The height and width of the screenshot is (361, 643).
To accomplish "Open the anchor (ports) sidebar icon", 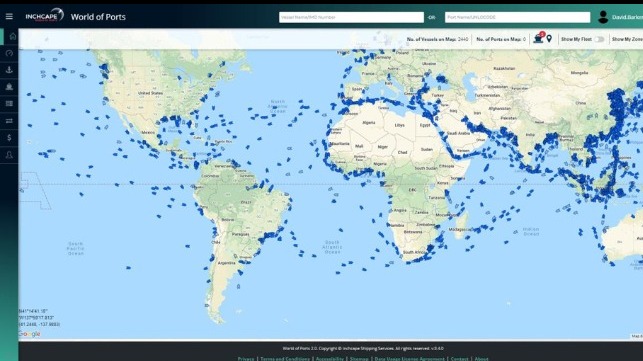I will tap(9, 70).
